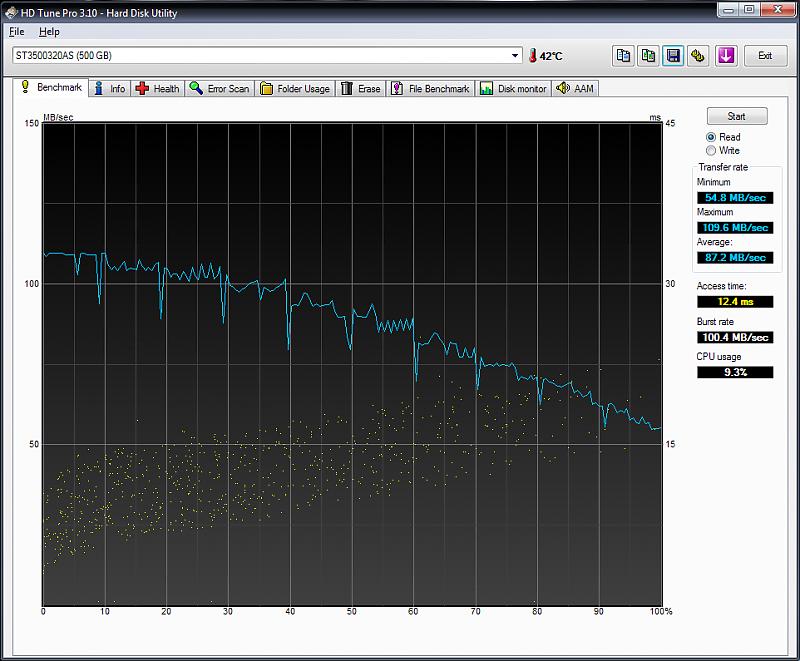This screenshot has height=661, width=800.
Task: Click the Exit button
Action: coord(765,56)
